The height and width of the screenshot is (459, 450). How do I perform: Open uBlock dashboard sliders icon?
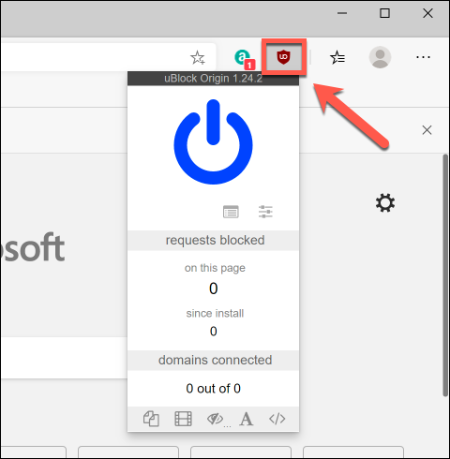pos(265,212)
